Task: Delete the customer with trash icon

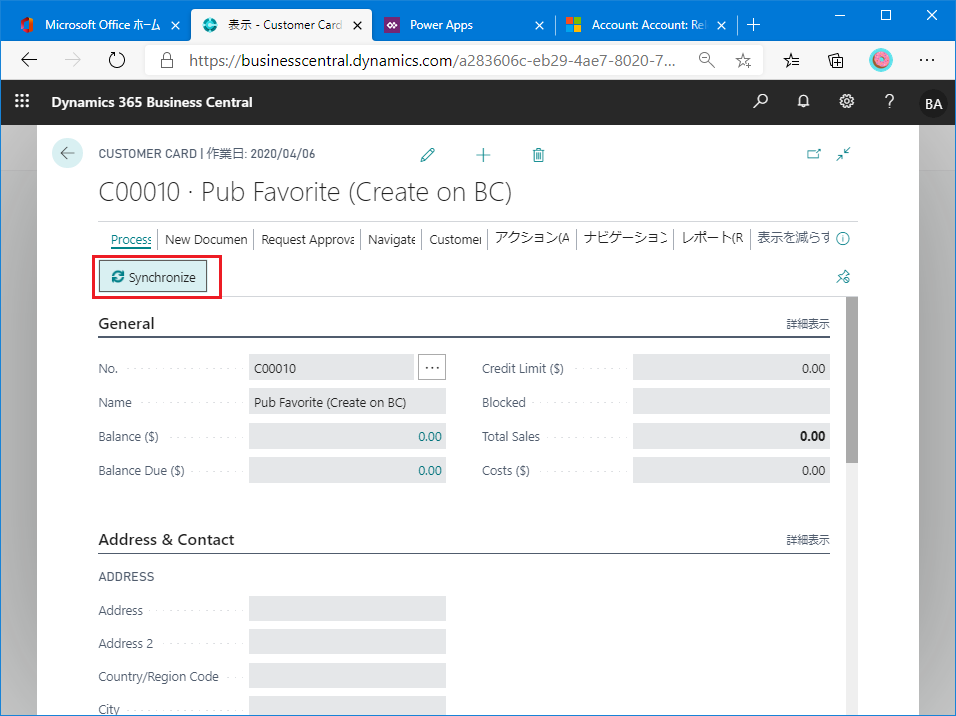Action: [538, 155]
